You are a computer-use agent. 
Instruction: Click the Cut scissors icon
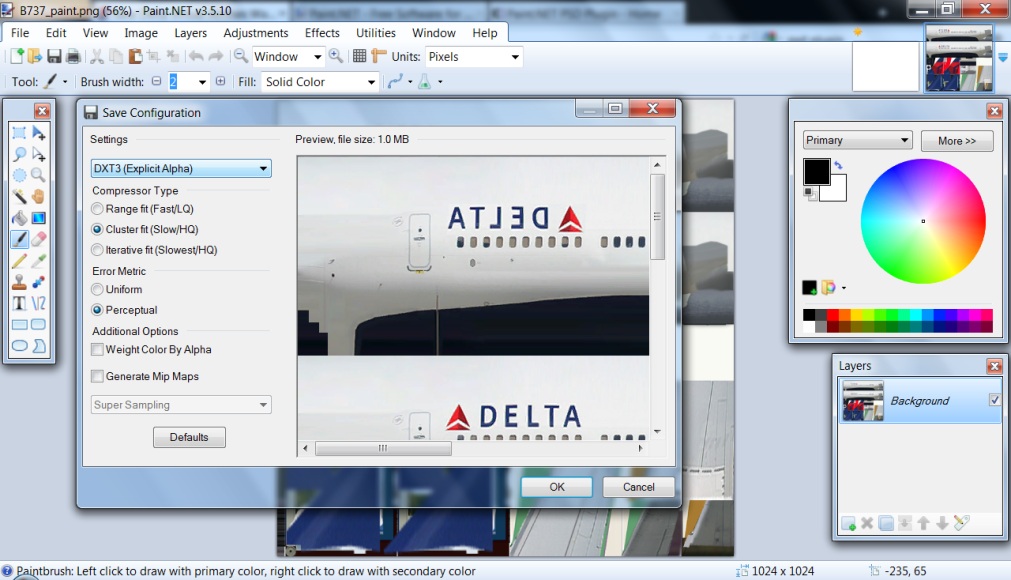(x=97, y=56)
